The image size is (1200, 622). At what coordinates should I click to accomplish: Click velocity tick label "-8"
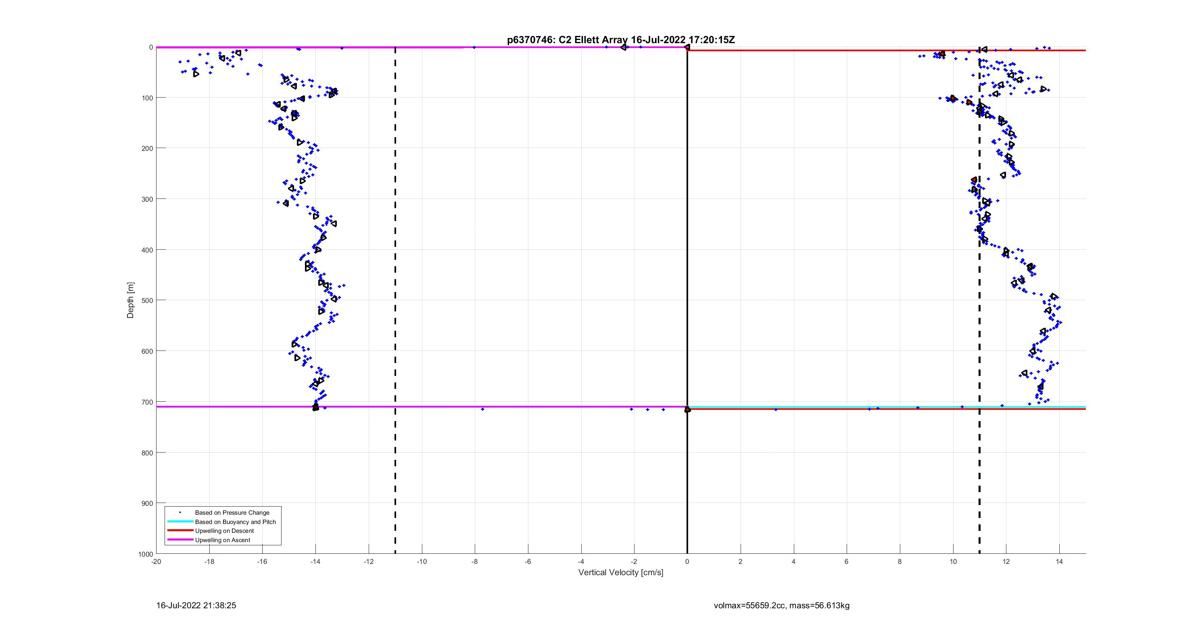tap(474, 562)
